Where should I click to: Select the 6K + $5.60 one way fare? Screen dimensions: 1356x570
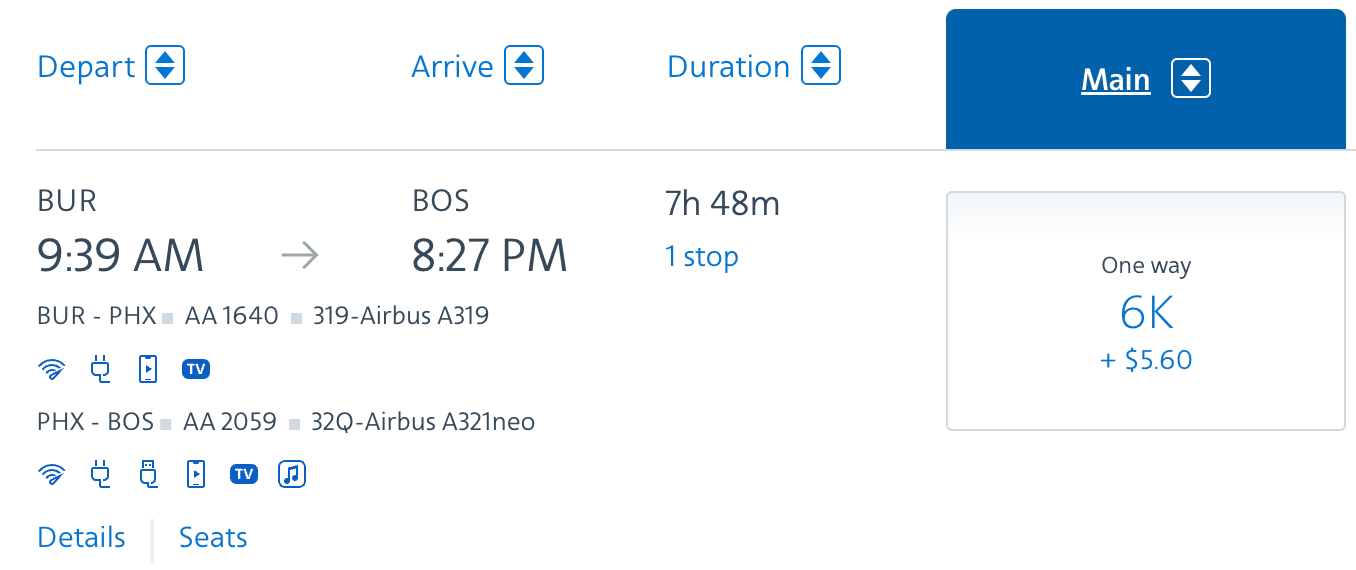pyautogui.click(x=1145, y=311)
